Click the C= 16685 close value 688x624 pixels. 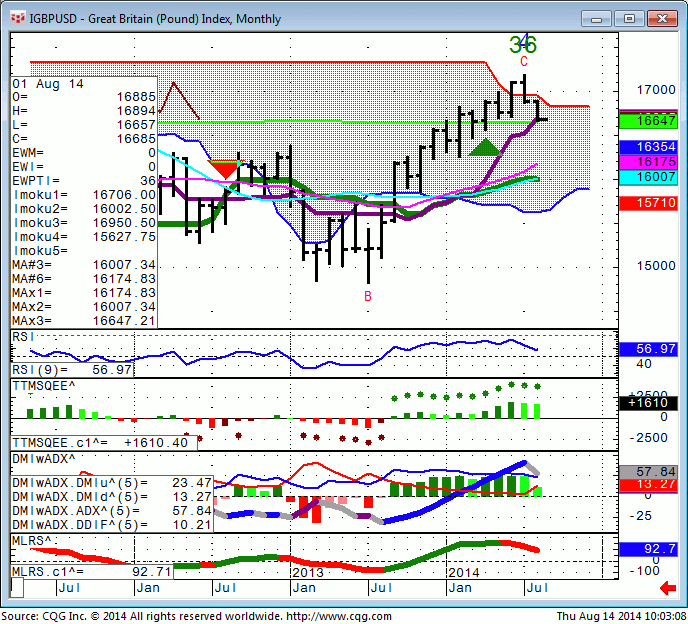(x=84, y=139)
